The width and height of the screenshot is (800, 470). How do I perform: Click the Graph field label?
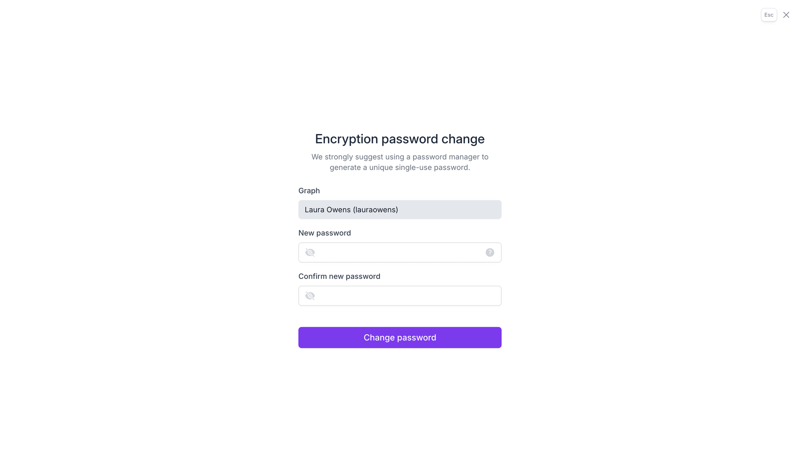click(x=309, y=190)
